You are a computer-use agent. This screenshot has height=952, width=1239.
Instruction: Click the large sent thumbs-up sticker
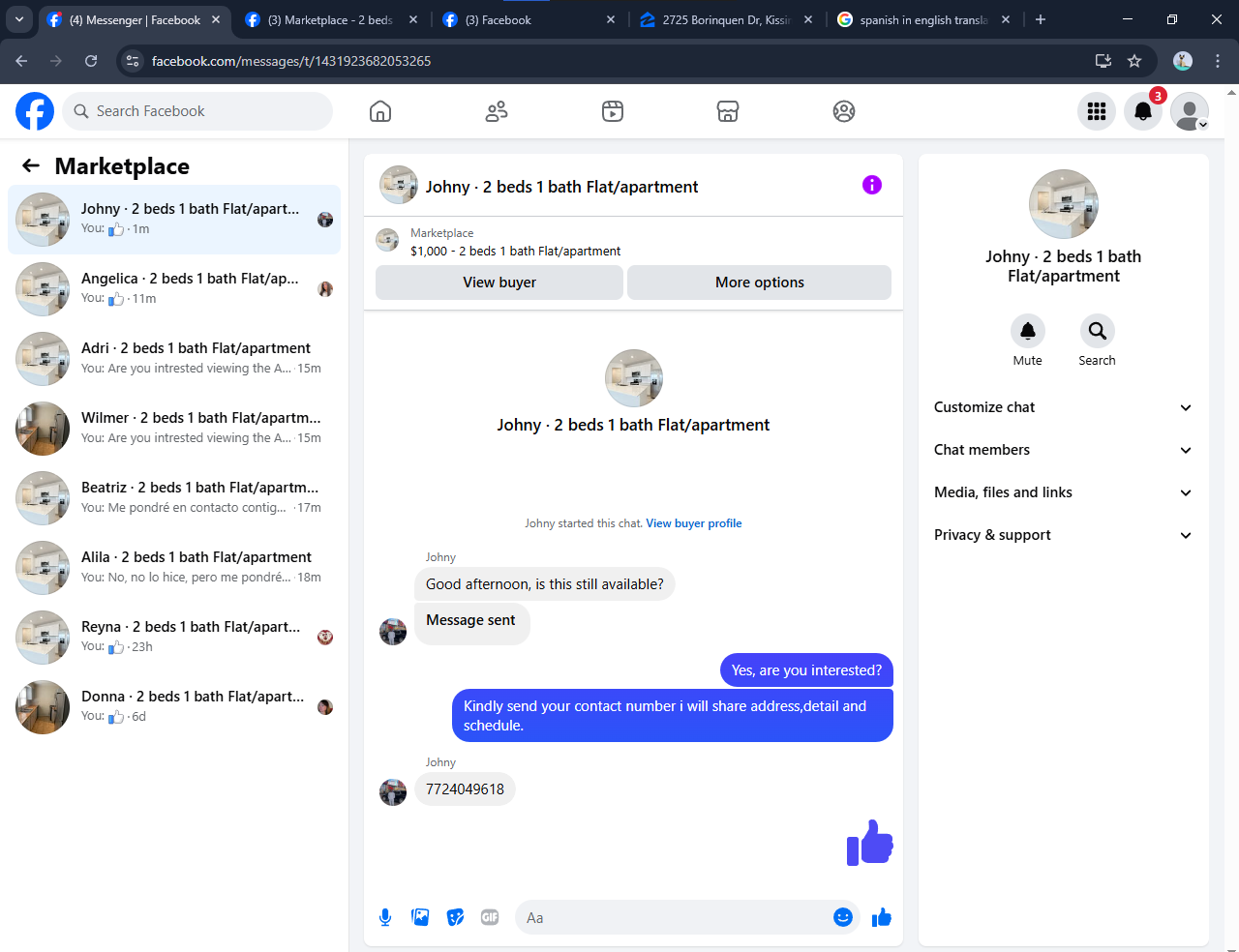tap(869, 843)
